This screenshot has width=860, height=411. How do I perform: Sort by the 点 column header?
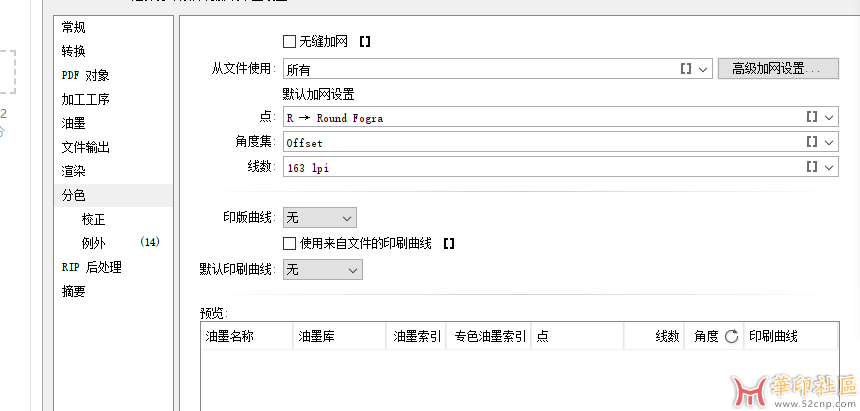click(578, 336)
